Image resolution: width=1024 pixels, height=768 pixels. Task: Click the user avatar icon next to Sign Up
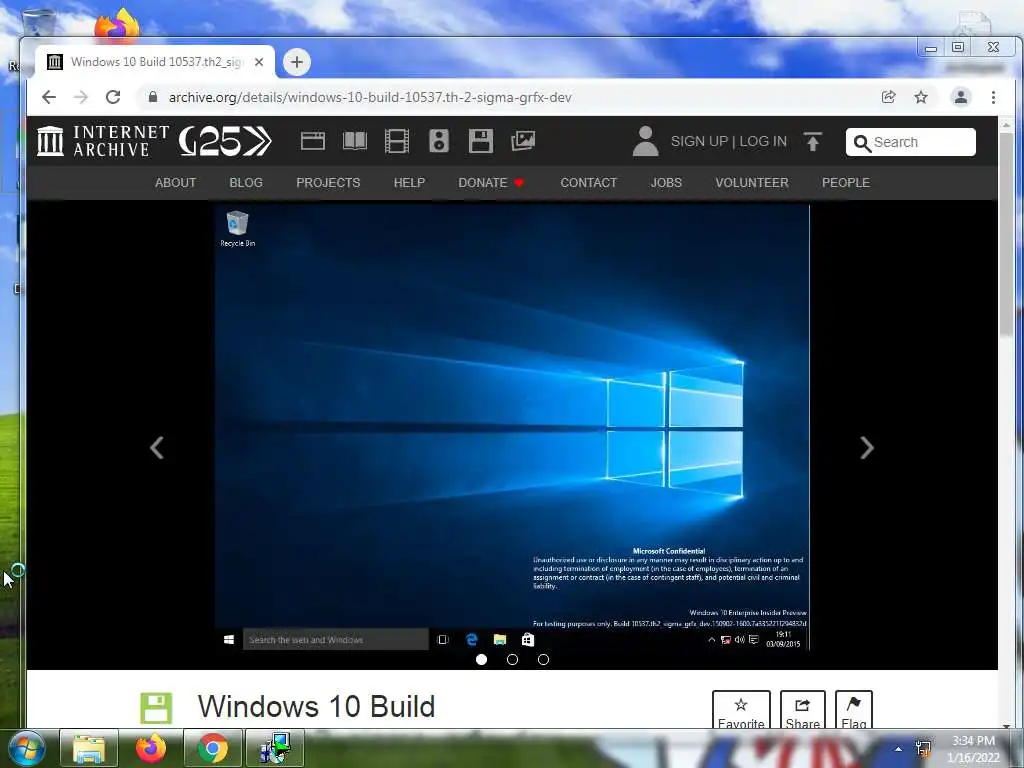pos(645,141)
